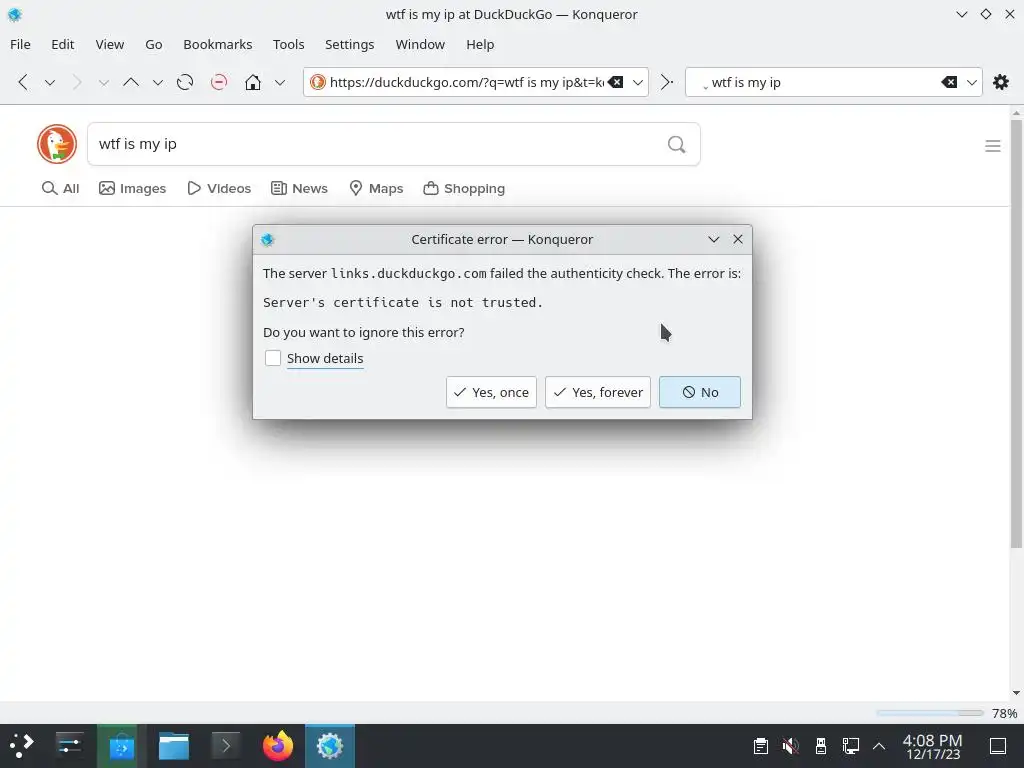Image resolution: width=1024 pixels, height=768 pixels.
Task: Launch Konsole terminal from taskbar
Action: pos(226,746)
